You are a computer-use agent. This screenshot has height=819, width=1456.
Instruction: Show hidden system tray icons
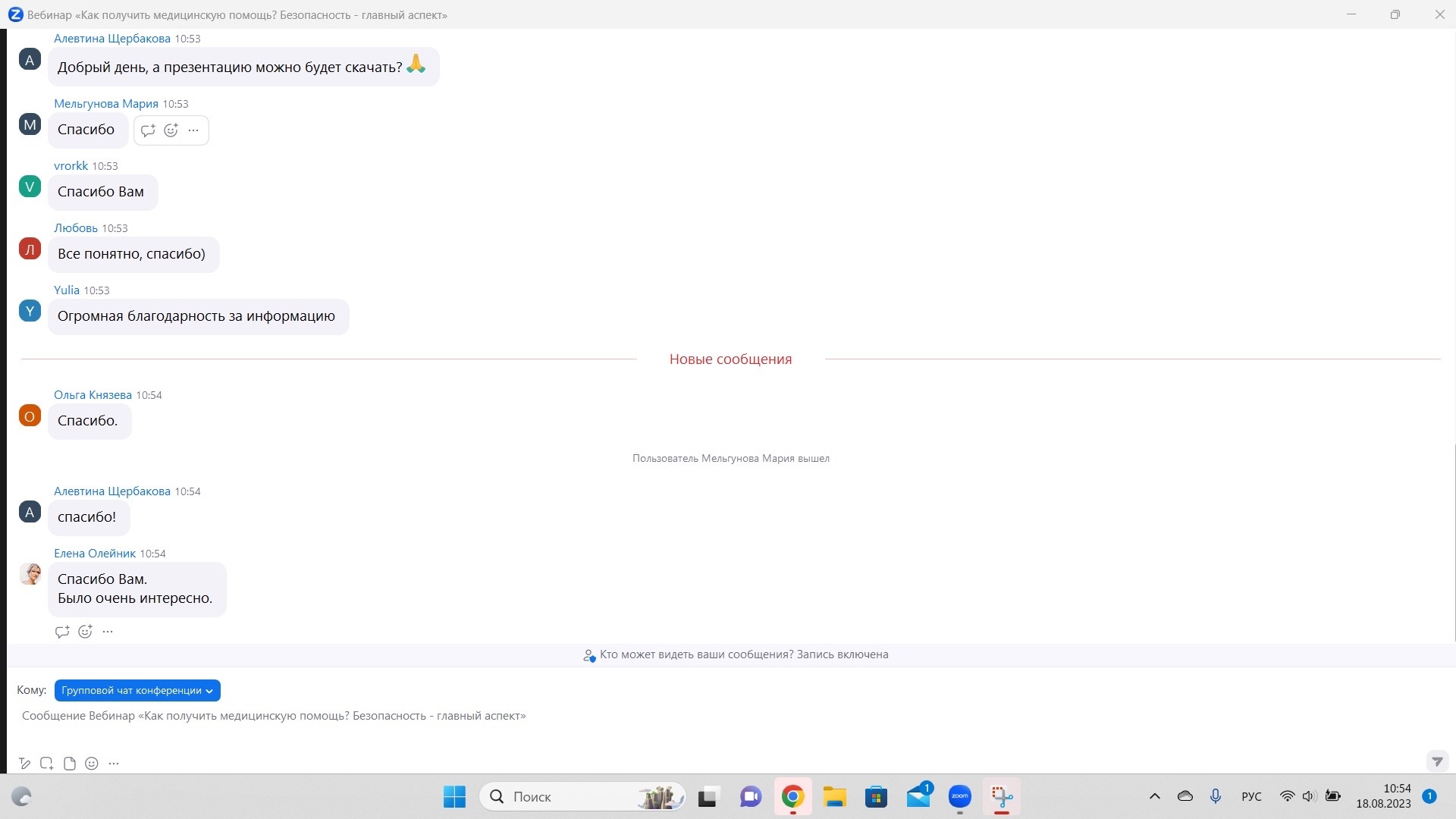[x=1155, y=796]
